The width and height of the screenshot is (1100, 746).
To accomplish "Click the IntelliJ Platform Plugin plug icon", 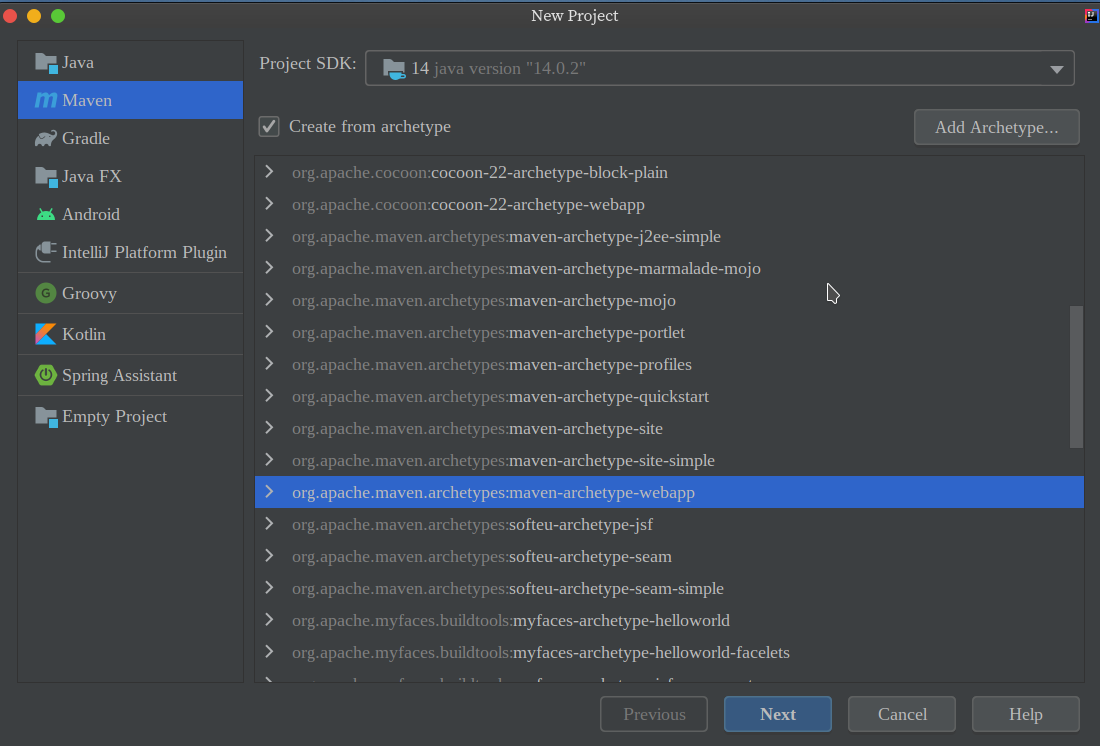I will [x=46, y=252].
